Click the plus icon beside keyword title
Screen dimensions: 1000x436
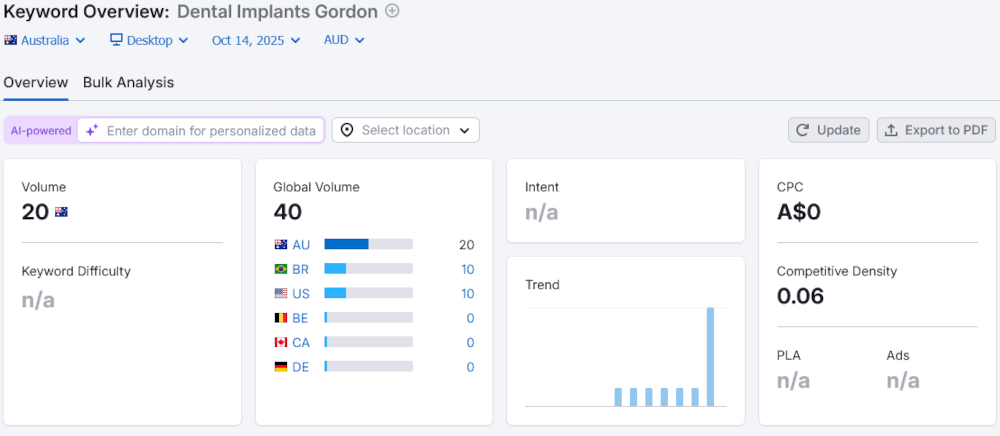tap(392, 12)
